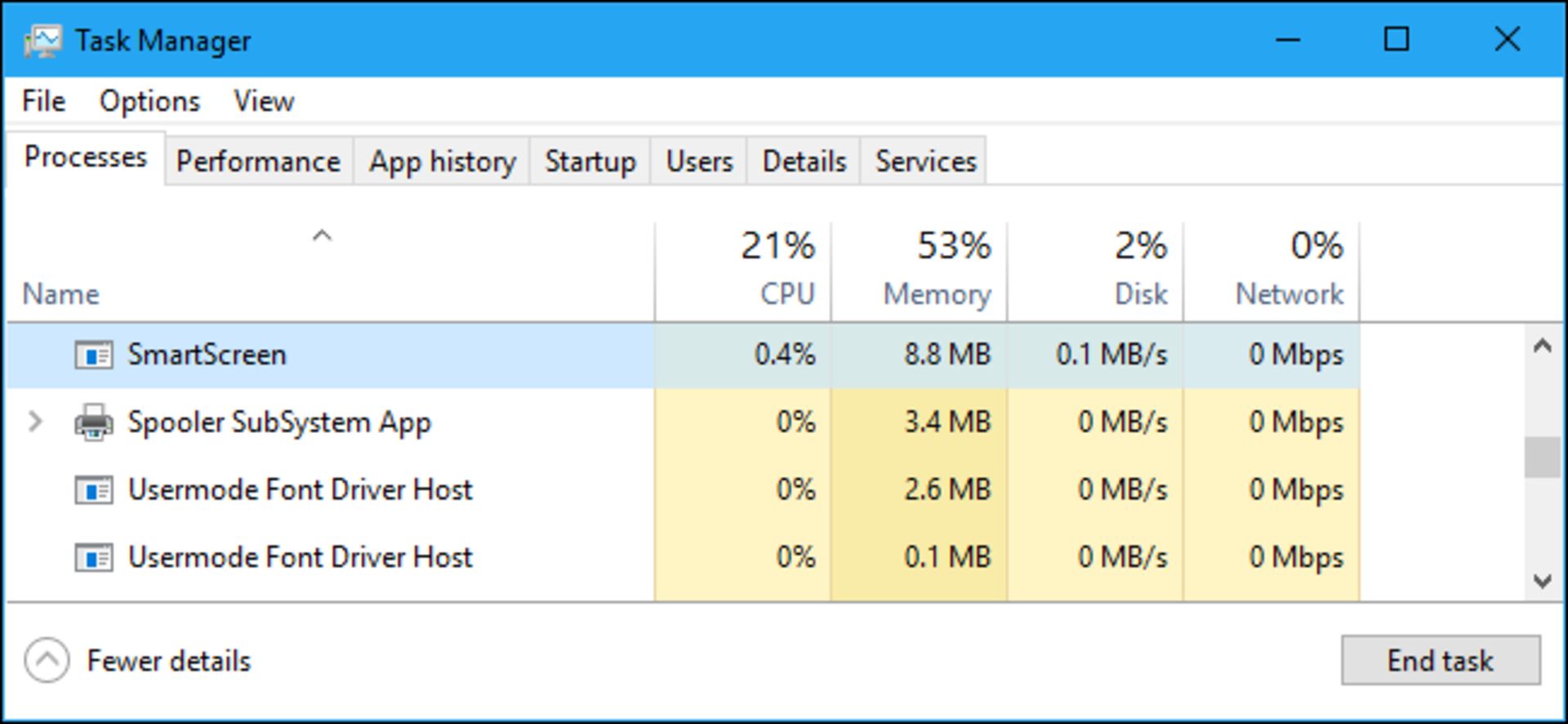
Task: Click the scrollbar down arrow
Action: 1542,581
